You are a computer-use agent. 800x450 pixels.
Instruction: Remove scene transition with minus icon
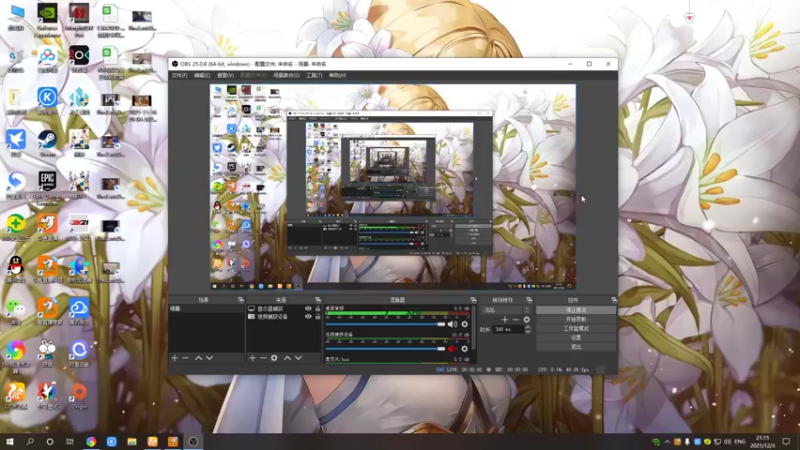click(x=515, y=319)
